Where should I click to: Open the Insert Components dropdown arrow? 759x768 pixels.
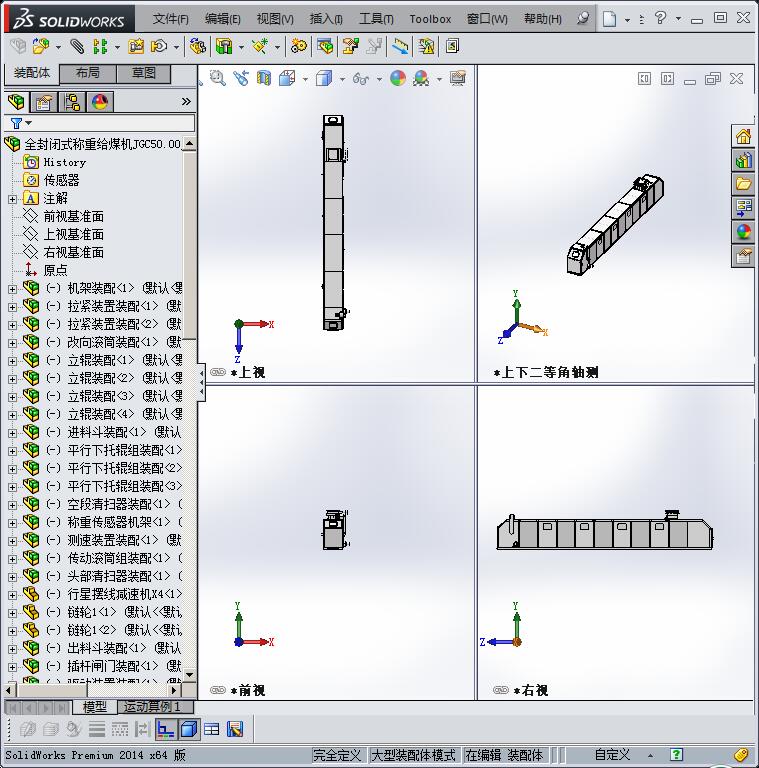(x=58, y=47)
